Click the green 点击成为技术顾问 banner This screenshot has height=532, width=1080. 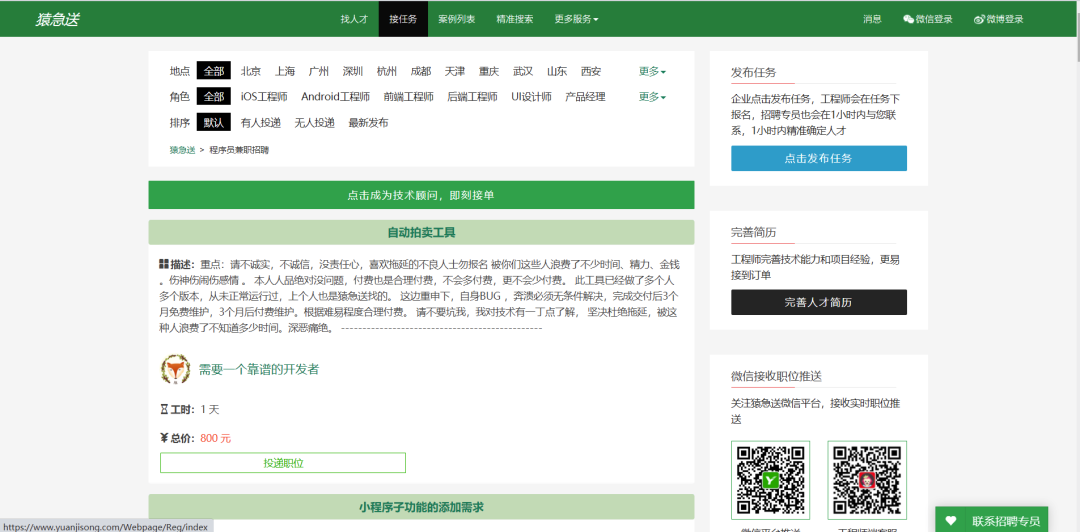(421, 195)
